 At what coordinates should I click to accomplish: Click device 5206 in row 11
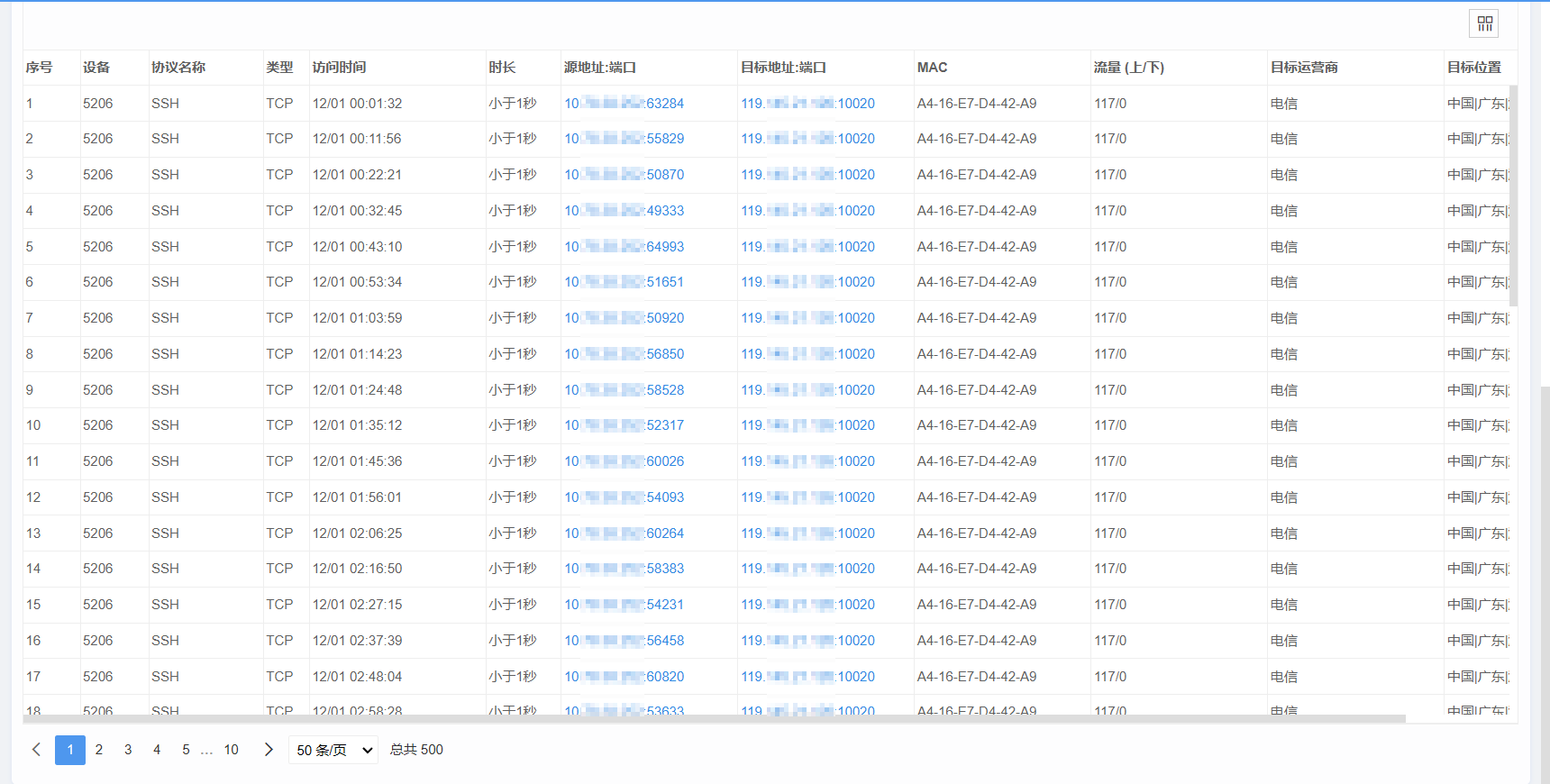click(x=98, y=461)
